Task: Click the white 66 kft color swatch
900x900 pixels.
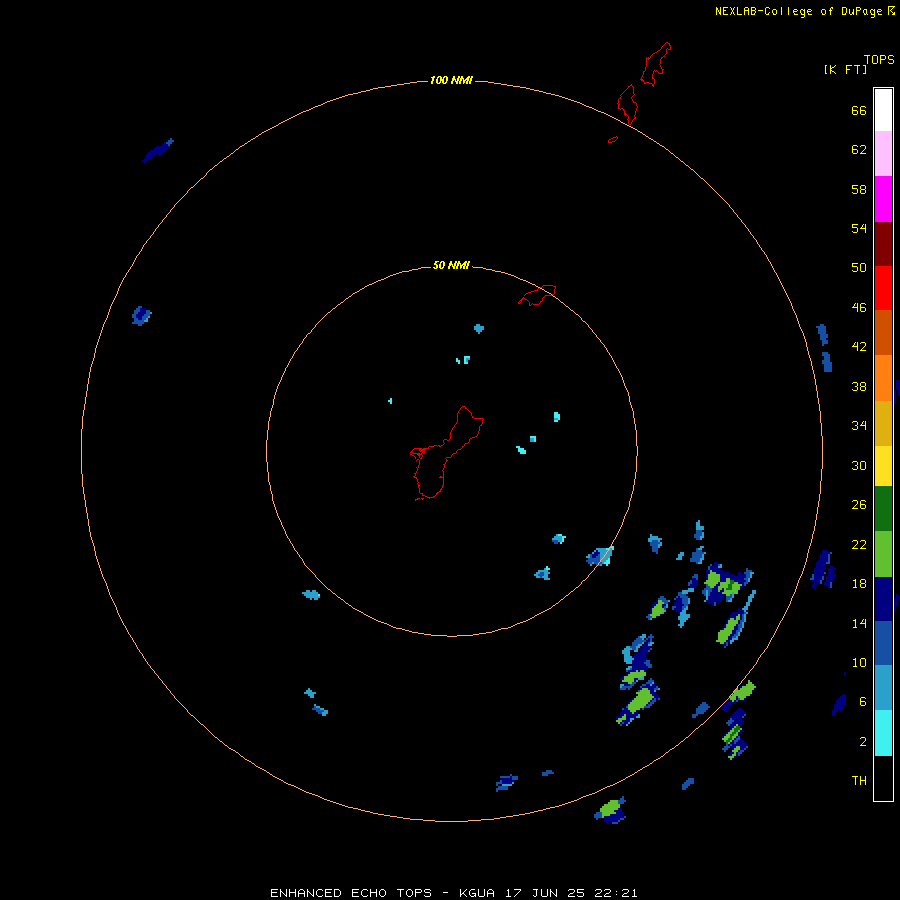Action: click(x=883, y=110)
